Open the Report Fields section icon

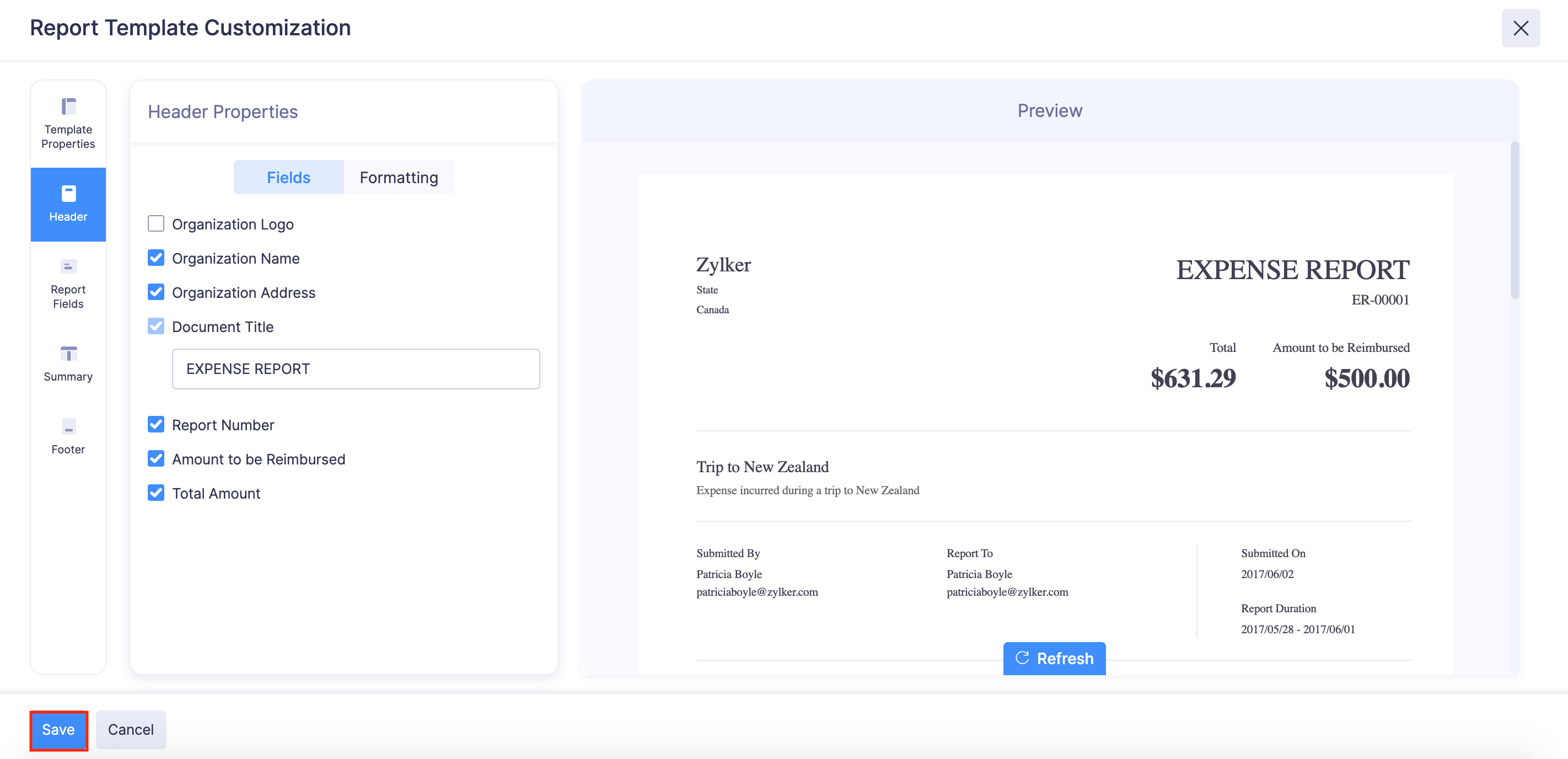pyautogui.click(x=68, y=267)
